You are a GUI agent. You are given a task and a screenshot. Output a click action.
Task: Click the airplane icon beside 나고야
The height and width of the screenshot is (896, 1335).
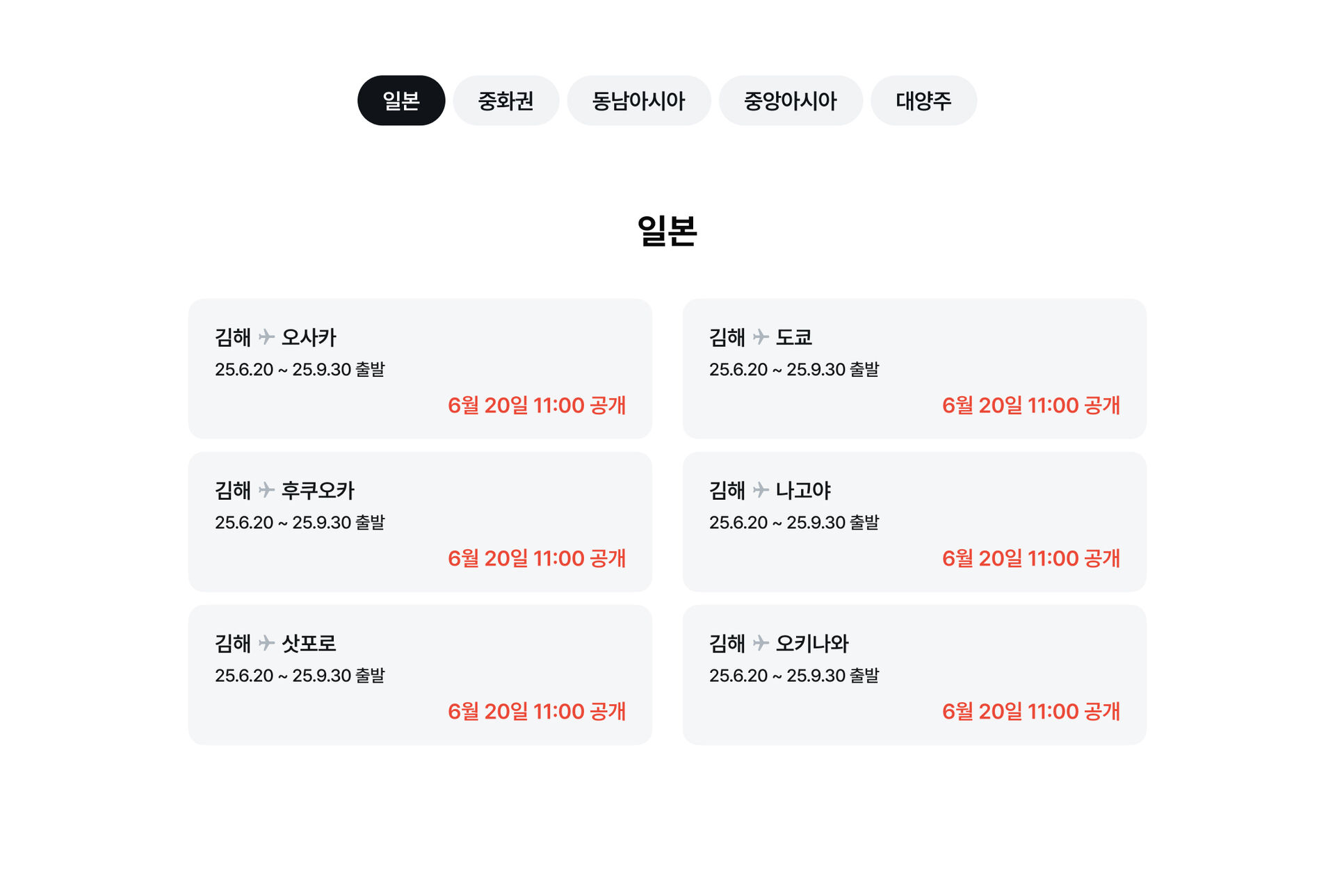coord(761,490)
